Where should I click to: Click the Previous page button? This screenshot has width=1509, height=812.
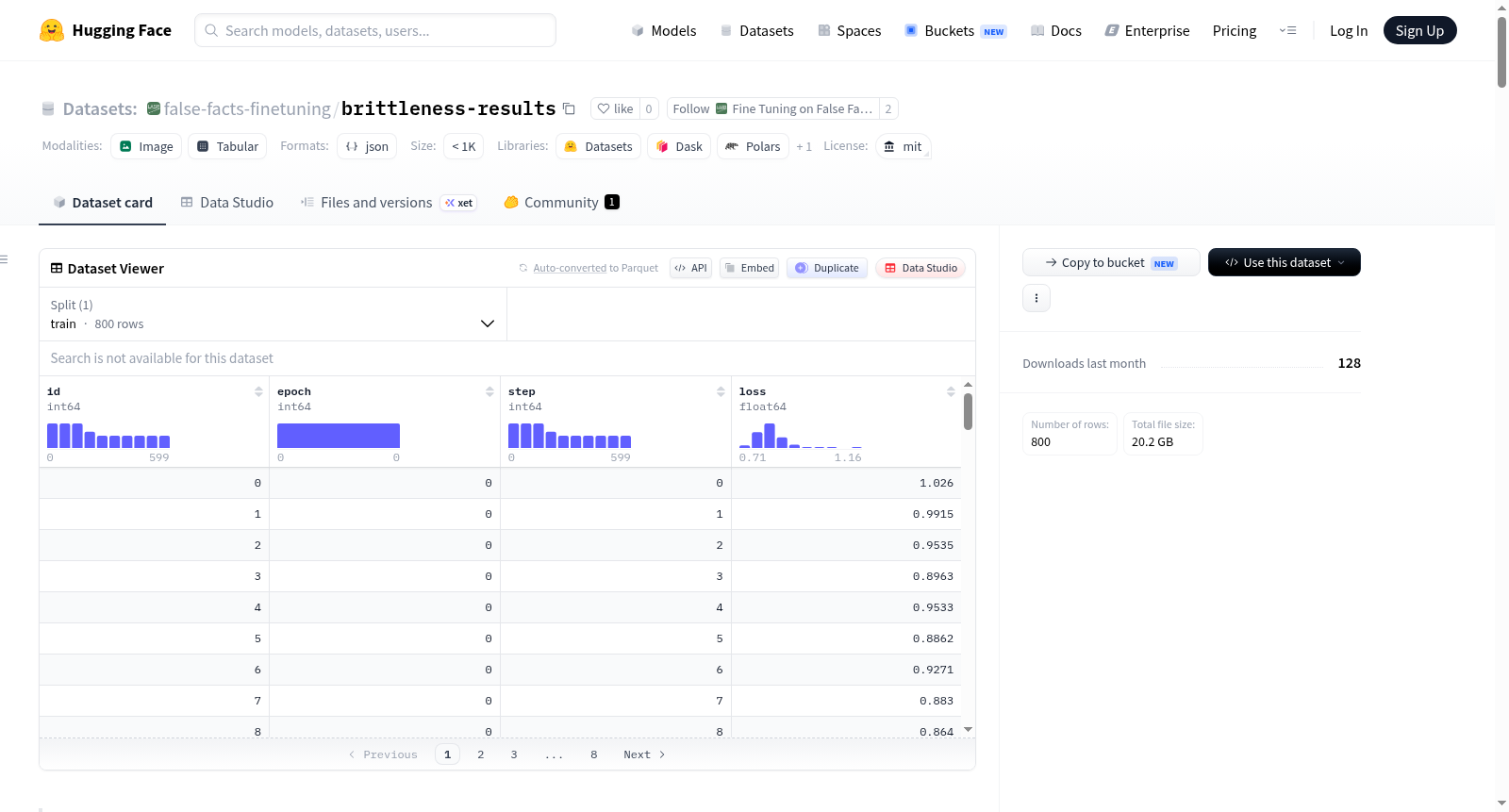383,754
